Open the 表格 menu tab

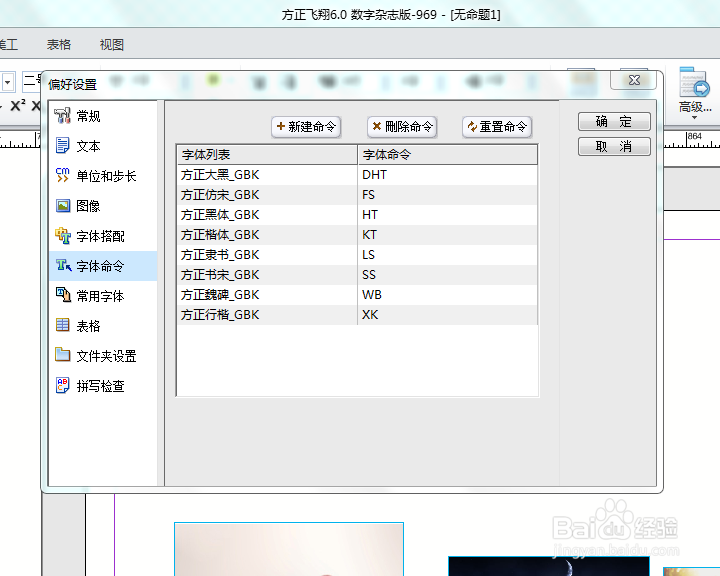point(59,45)
